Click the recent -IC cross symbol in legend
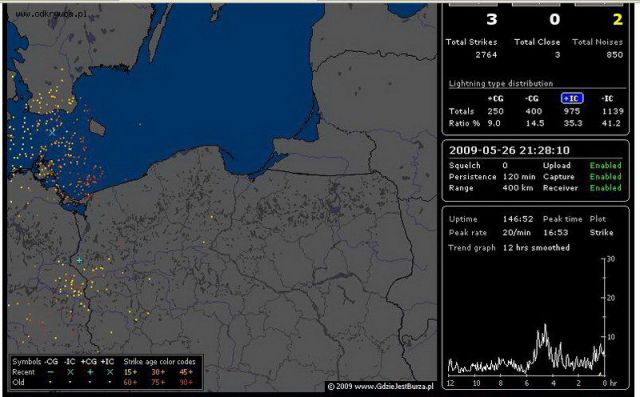Image resolution: width=640 pixels, height=397 pixels. pyautogui.click(x=70, y=372)
